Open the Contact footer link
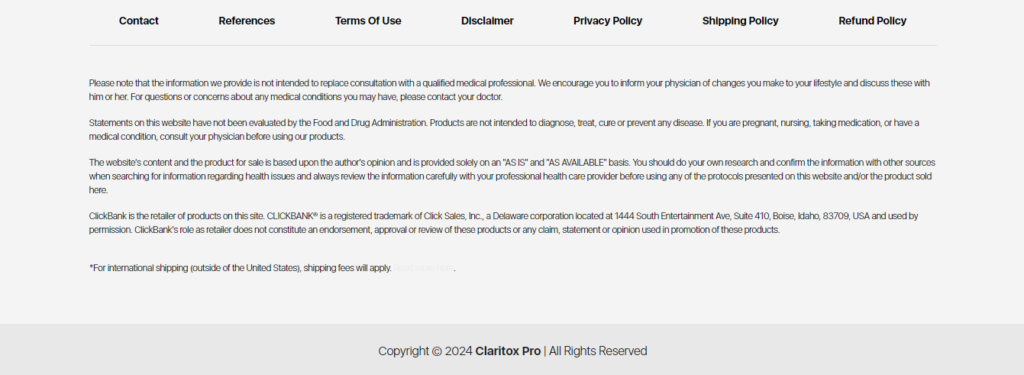This screenshot has height=375, width=1024. click(x=138, y=21)
